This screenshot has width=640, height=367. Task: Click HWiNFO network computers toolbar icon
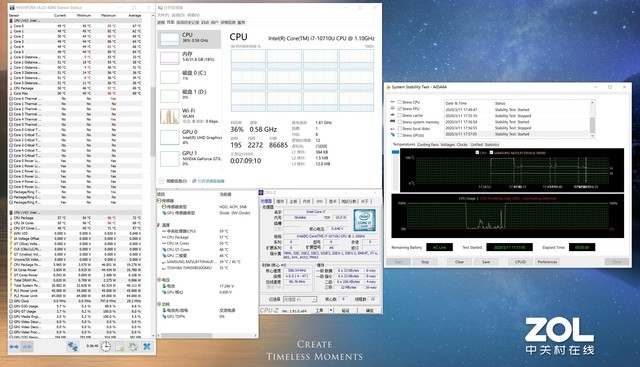(73, 347)
